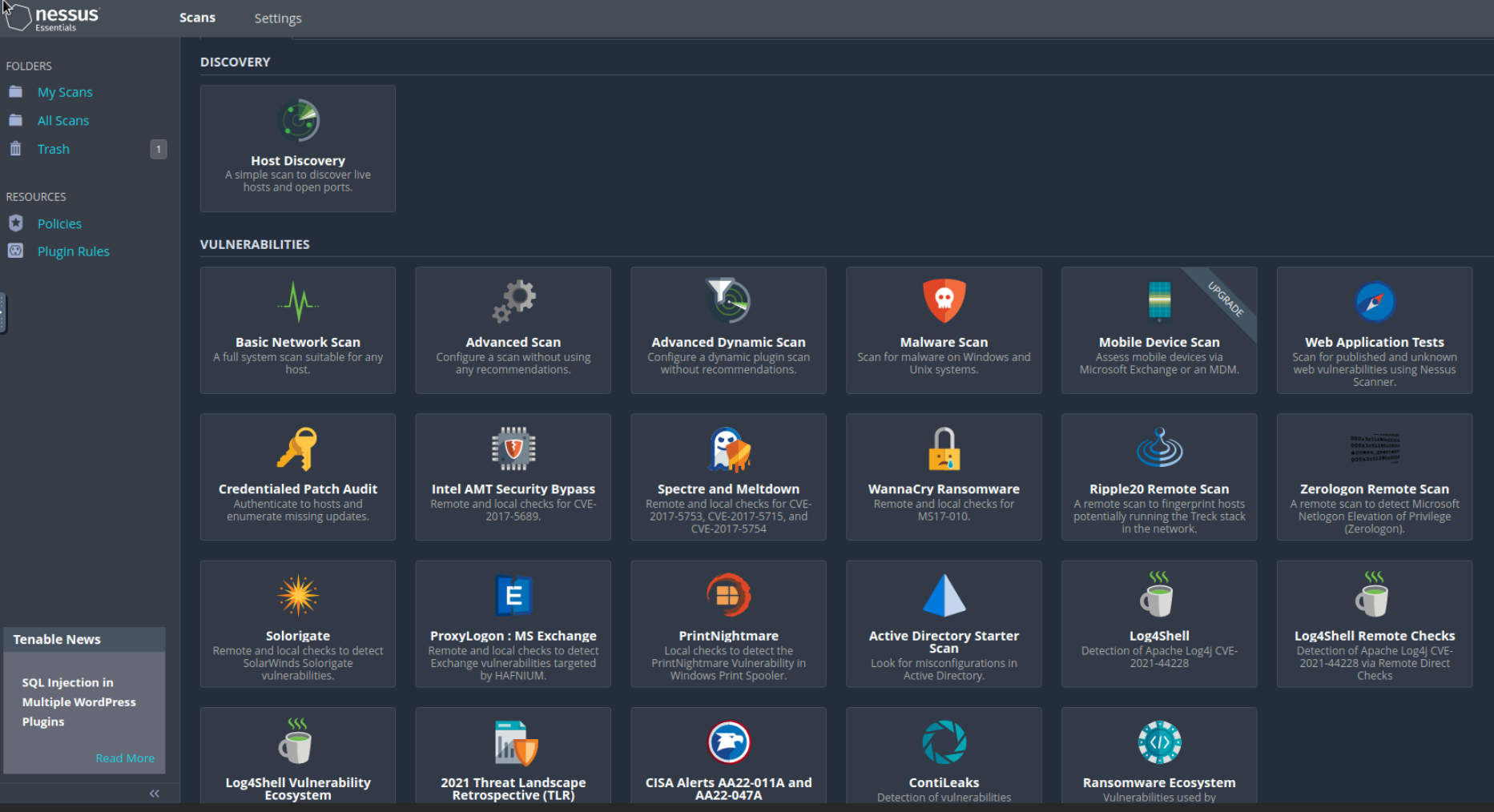This screenshot has width=1494, height=812.
Task: Open the My Scans folder
Action: [x=65, y=92]
